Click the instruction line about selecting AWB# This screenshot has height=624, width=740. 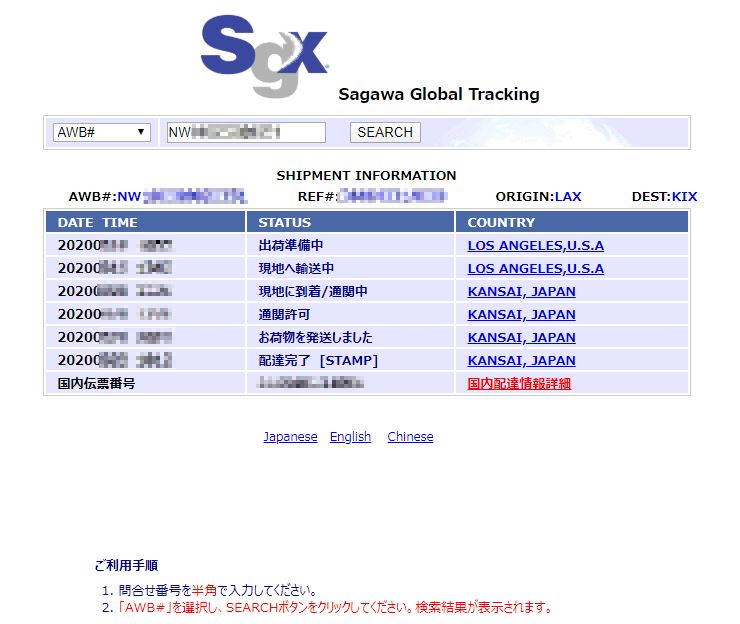click(x=335, y=607)
